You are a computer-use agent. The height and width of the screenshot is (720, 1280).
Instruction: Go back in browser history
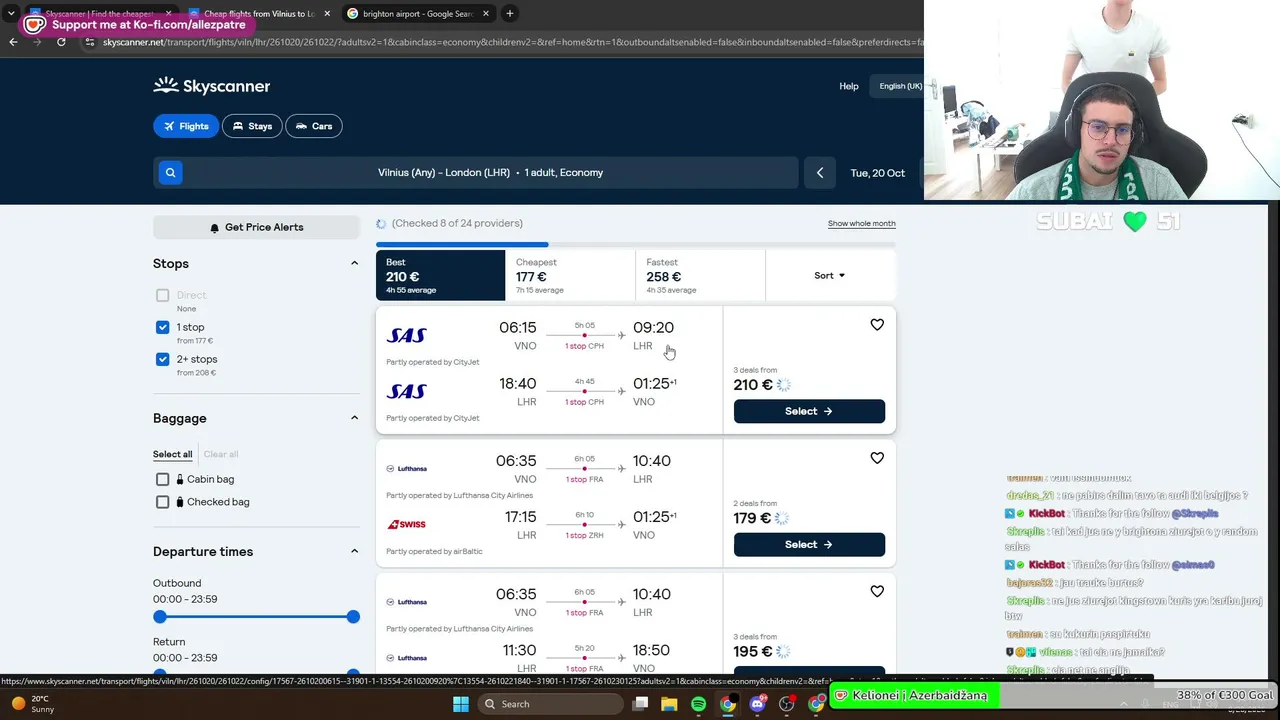coord(13,42)
